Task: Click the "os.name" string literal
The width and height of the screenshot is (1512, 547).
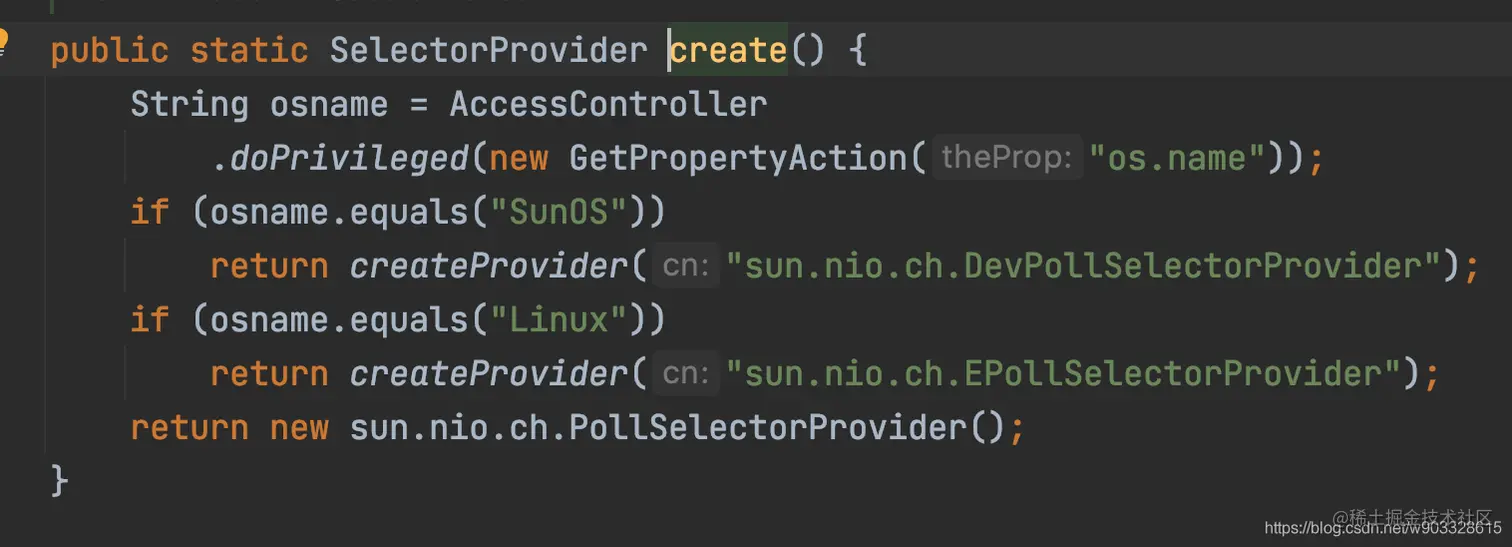Action: [x=1179, y=158]
